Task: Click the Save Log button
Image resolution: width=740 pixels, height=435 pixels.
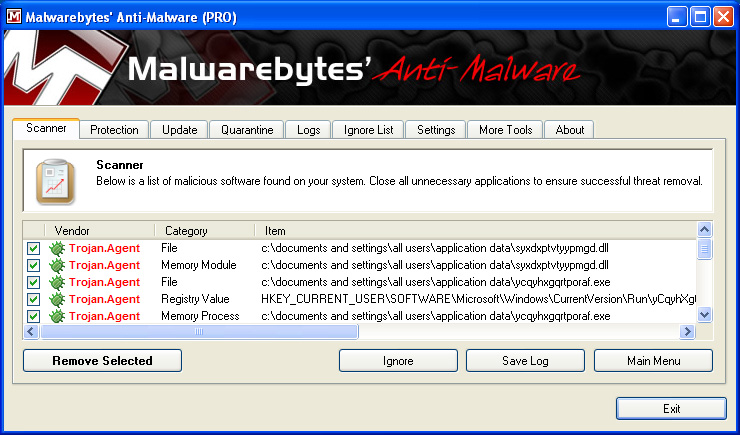Action: pos(525,360)
